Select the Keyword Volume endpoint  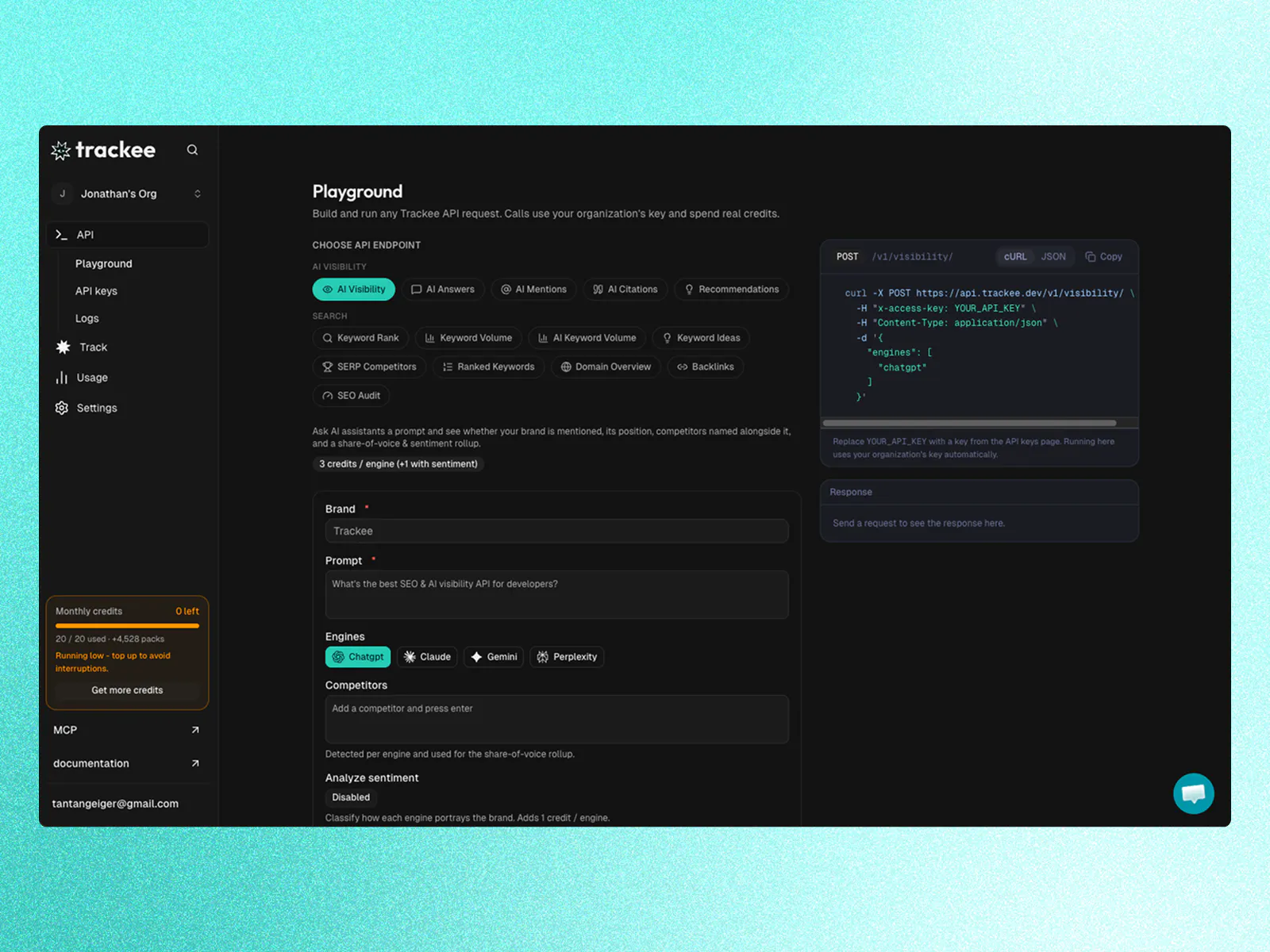(x=468, y=338)
